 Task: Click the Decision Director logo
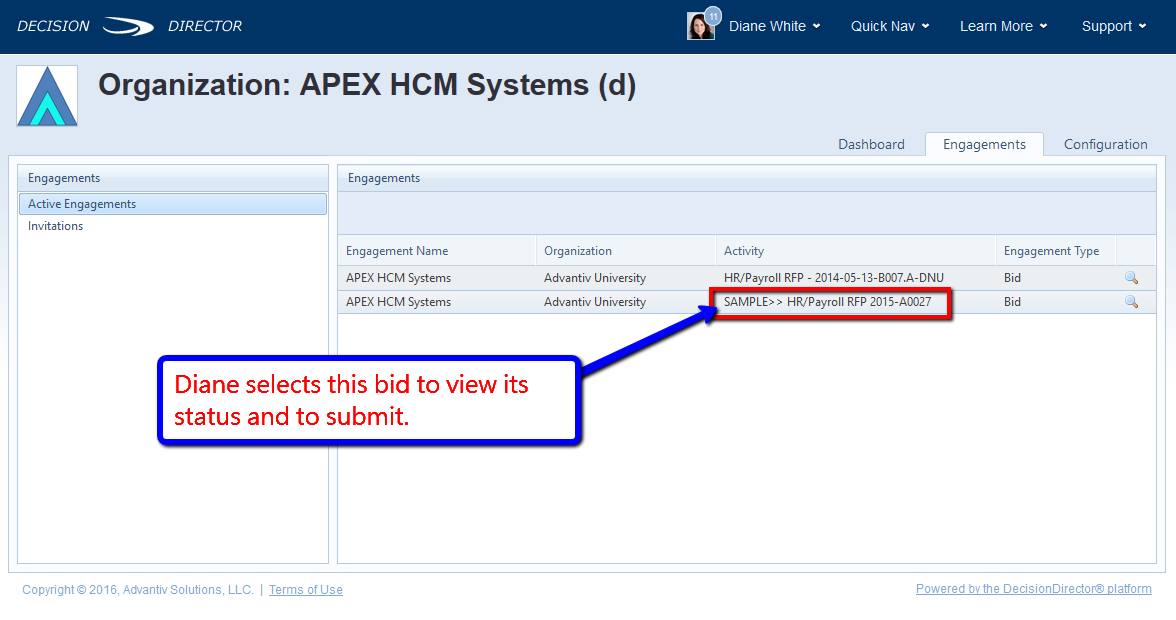pyautogui.click(x=129, y=26)
